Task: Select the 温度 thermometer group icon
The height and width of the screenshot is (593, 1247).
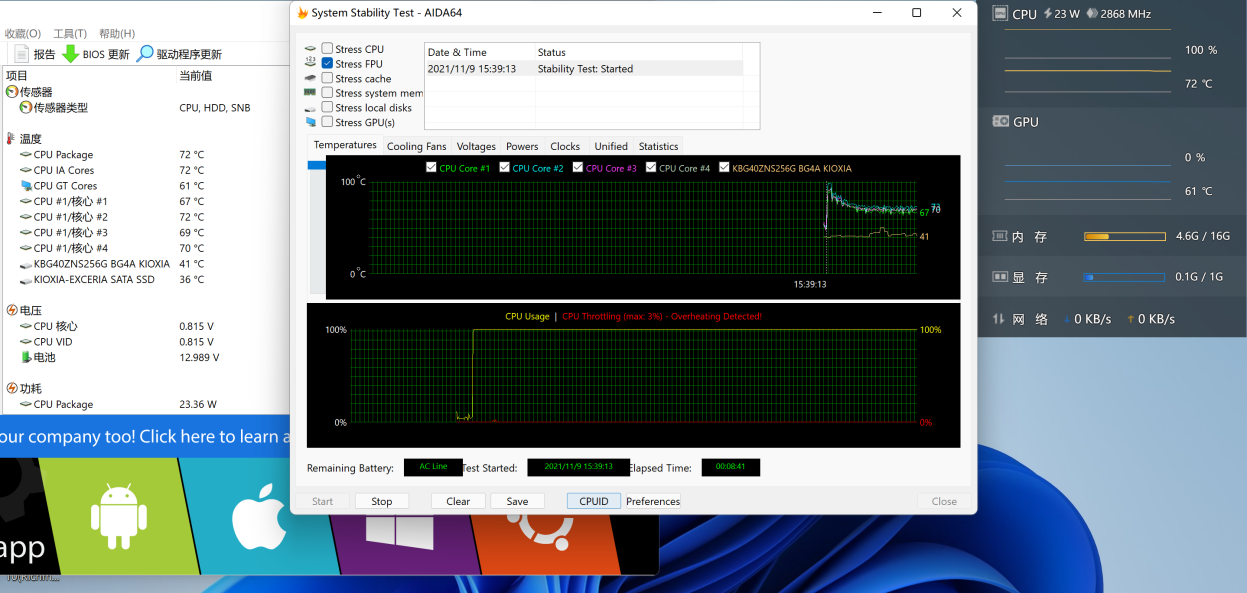Action: pyautogui.click(x=12, y=139)
